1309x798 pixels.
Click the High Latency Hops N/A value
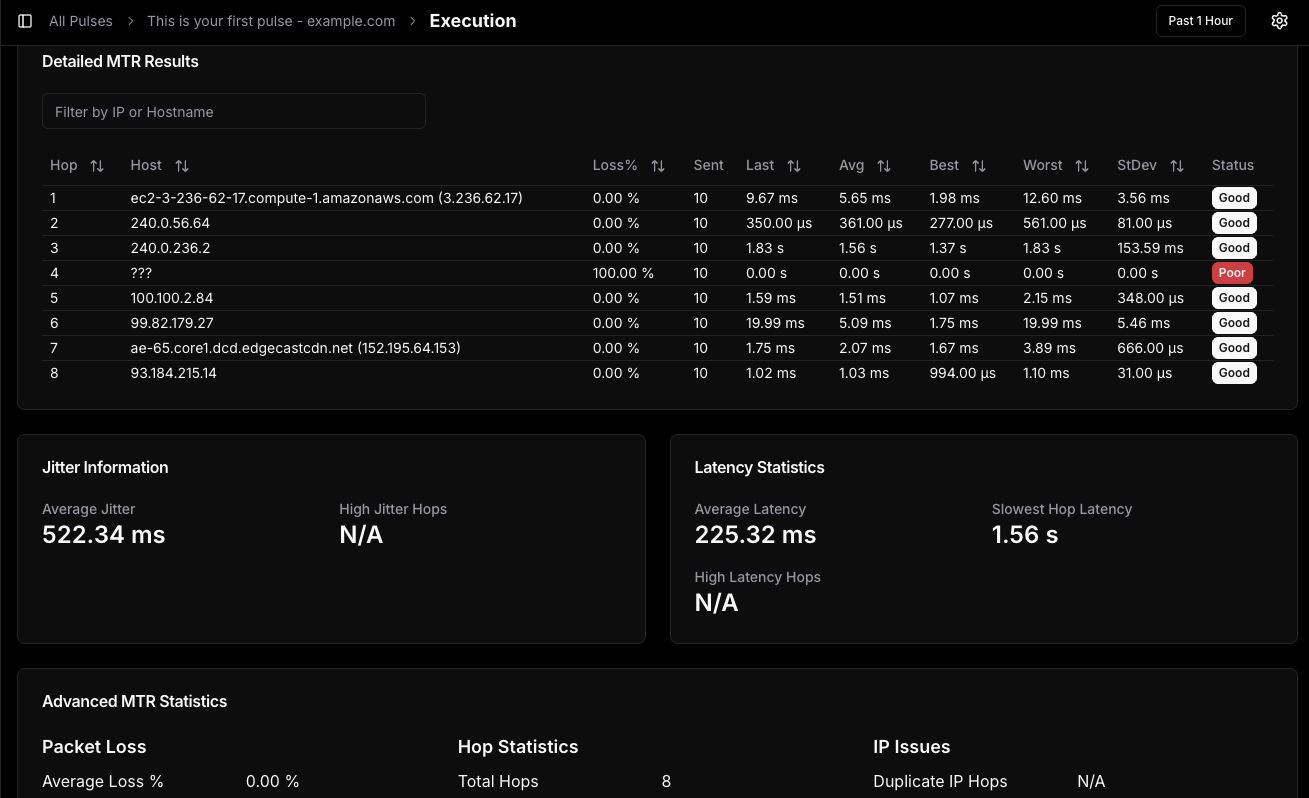click(717, 603)
